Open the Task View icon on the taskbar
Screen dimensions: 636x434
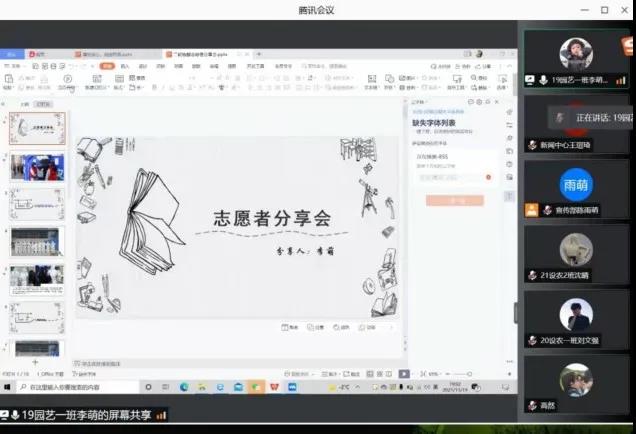(164, 387)
